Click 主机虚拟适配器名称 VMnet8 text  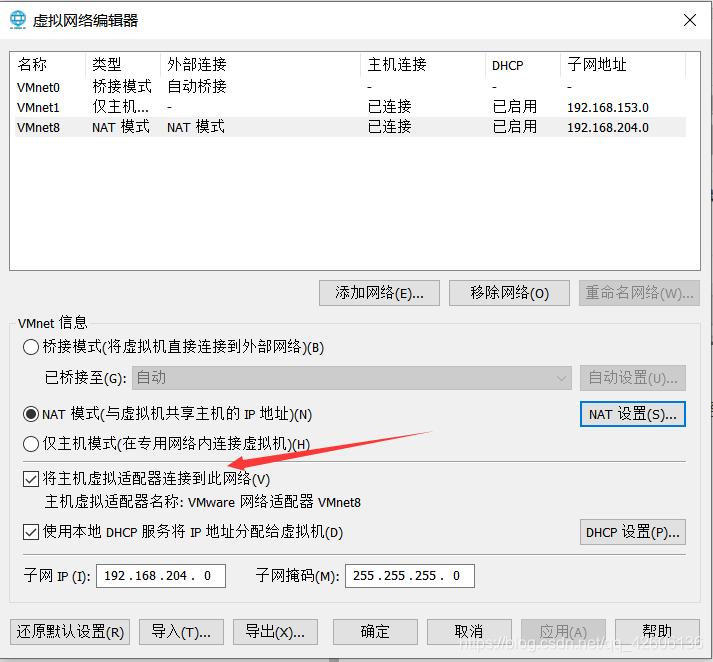(x=203, y=502)
